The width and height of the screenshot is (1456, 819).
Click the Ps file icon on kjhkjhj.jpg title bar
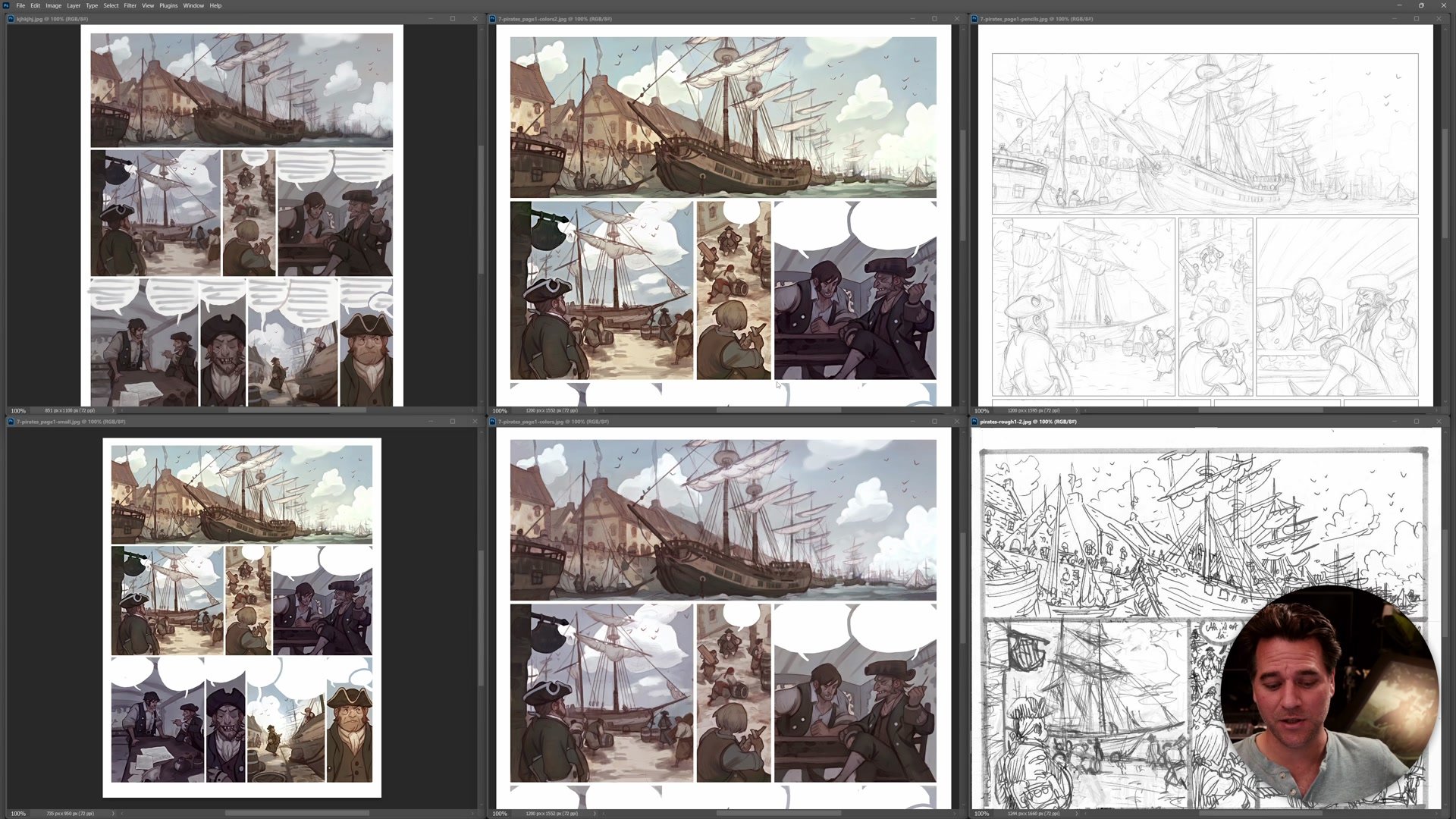pos(11,17)
